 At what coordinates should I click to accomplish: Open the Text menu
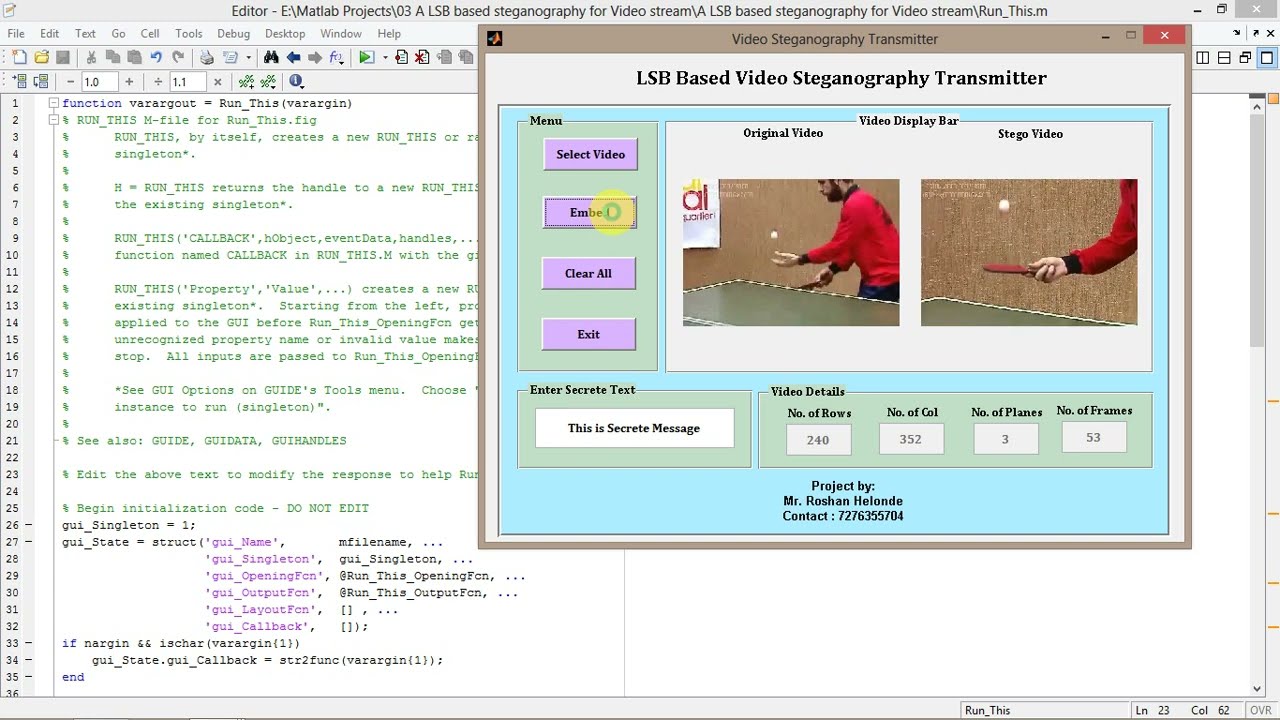[85, 33]
